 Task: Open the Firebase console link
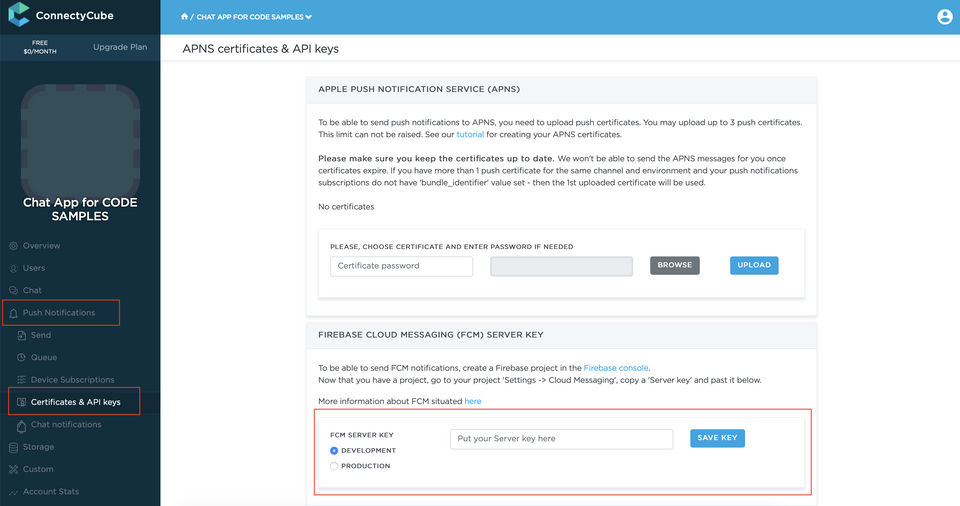coord(616,368)
